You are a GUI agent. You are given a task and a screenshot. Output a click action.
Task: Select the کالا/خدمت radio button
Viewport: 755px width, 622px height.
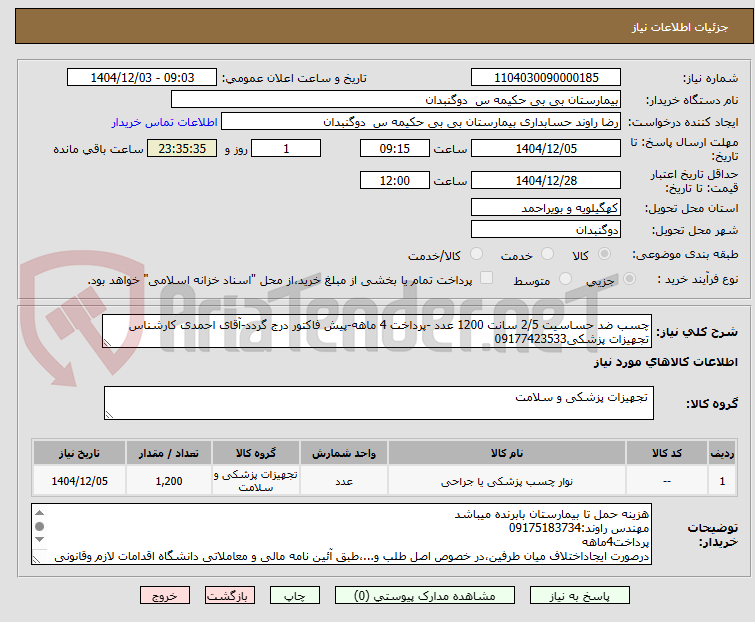476,254
